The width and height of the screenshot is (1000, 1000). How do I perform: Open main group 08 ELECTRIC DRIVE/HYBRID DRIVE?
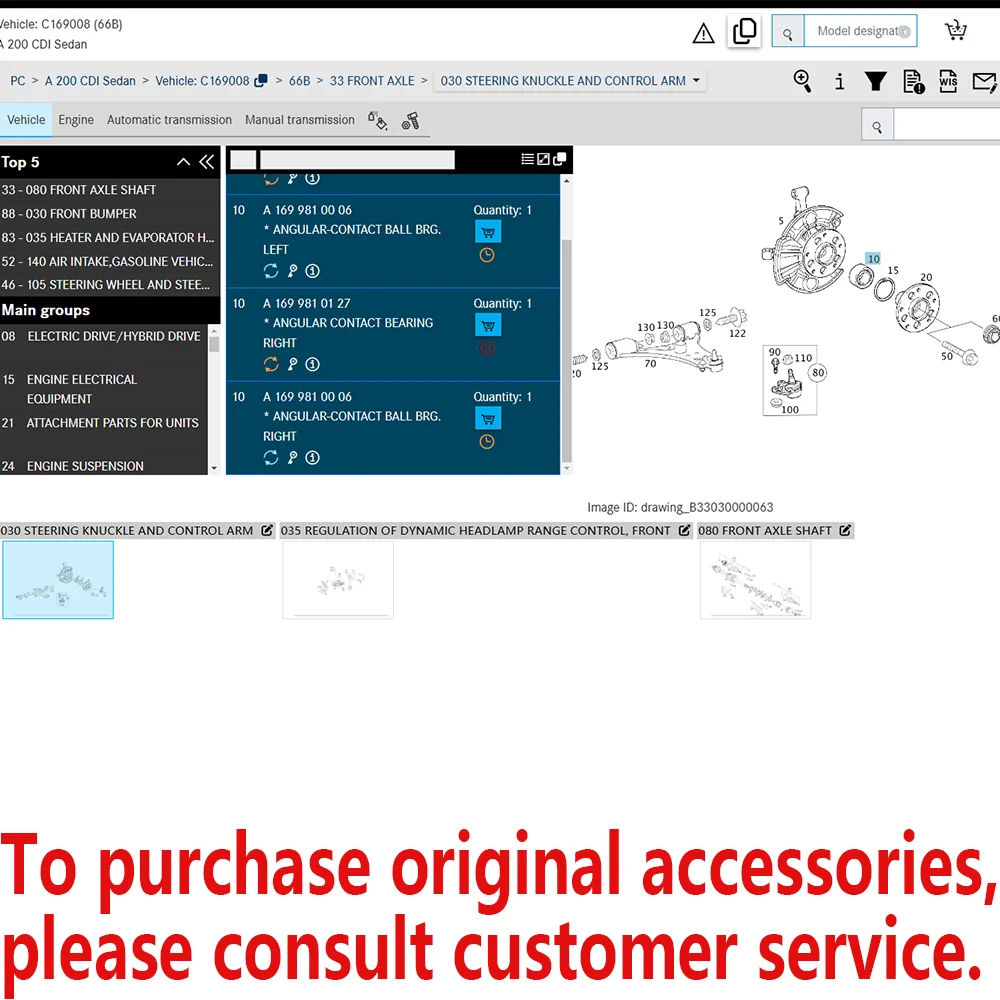pyautogui.click(x=103, y=336)
